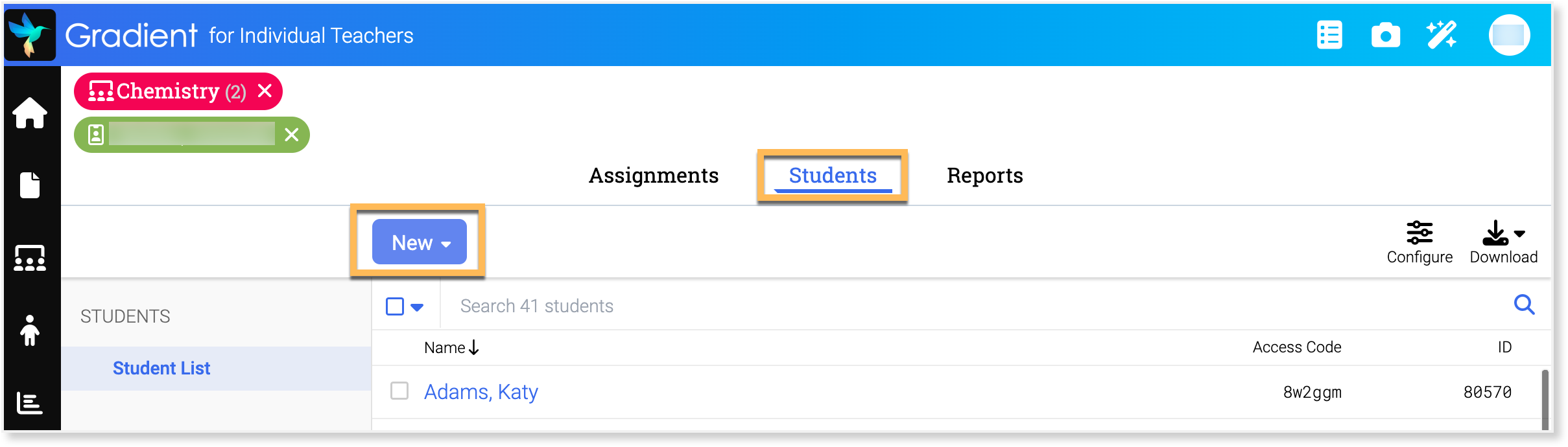Click the camera icon in header
This screenshot has height=447, width=1568.
[1385, 35]
